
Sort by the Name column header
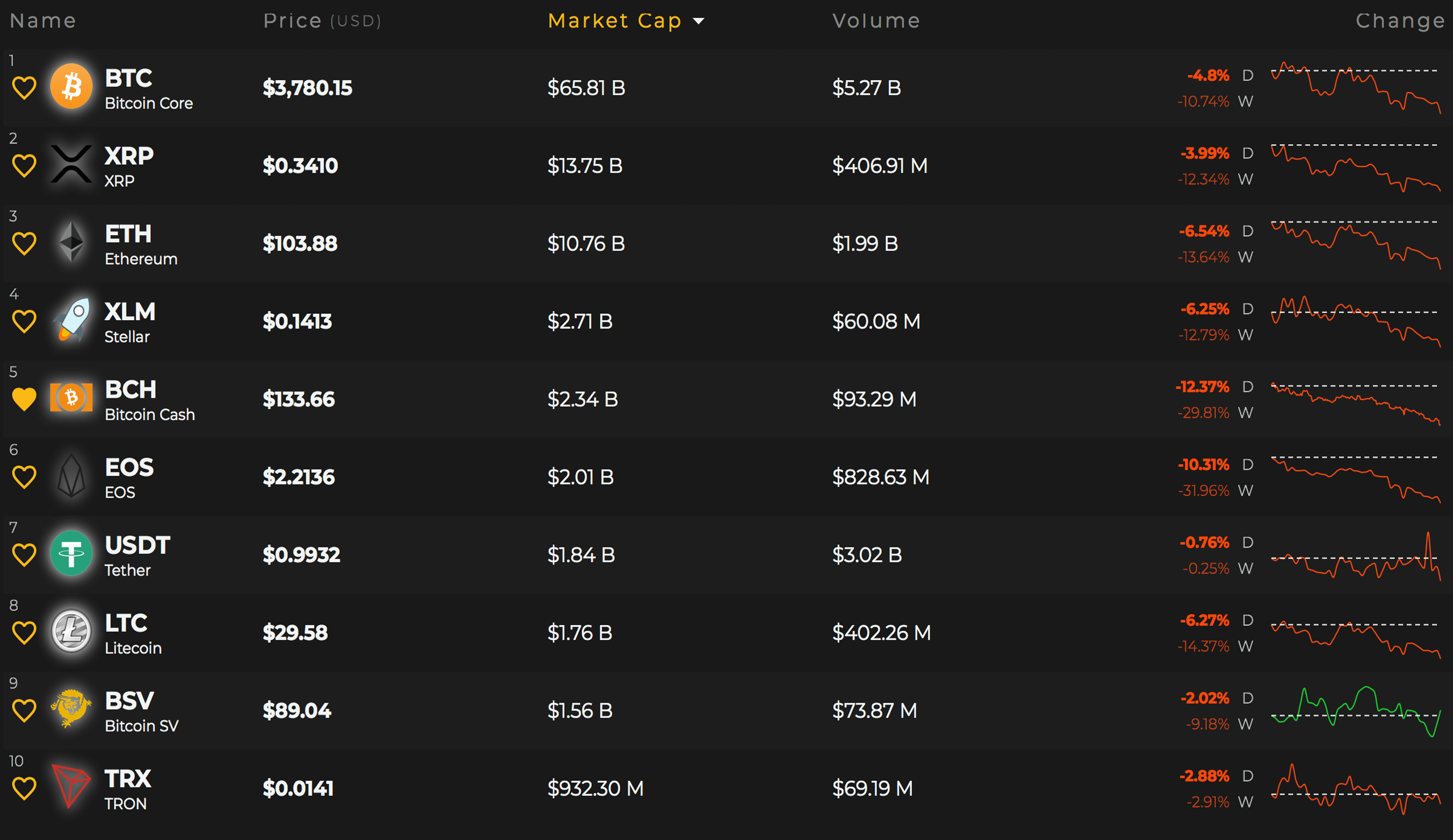coord(43,21)
